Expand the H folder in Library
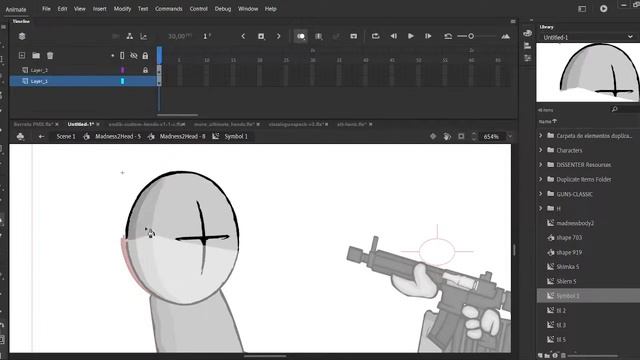The image size is (640, 360). [541, 208]
